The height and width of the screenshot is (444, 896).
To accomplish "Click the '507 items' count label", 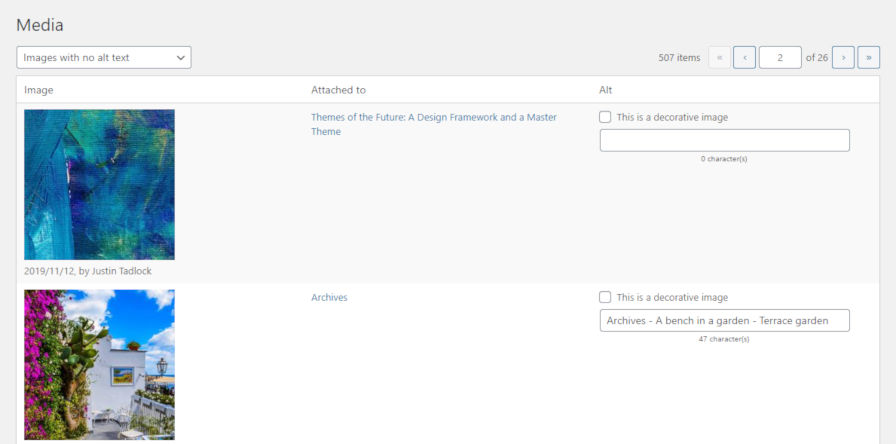I will coord(679,58).
